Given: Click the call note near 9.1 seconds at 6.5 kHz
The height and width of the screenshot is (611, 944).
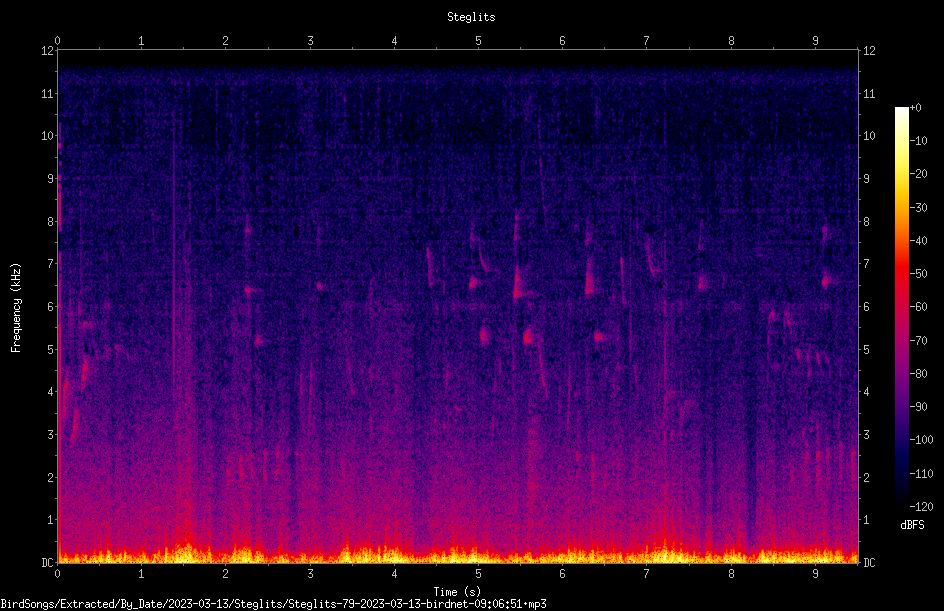Looking at the screenshot, I should [826, 280].
